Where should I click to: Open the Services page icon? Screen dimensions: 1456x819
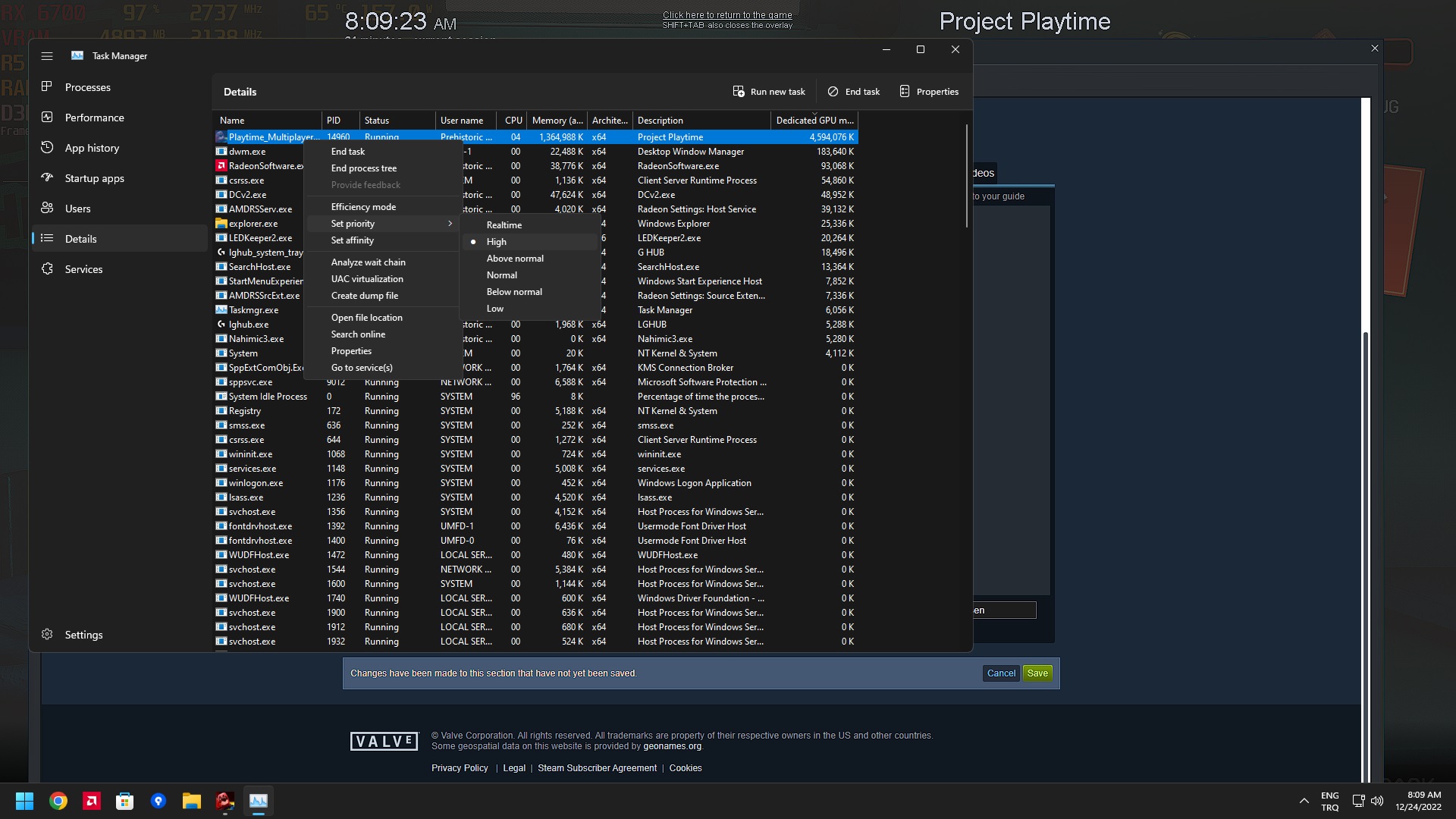pos(47,268)
